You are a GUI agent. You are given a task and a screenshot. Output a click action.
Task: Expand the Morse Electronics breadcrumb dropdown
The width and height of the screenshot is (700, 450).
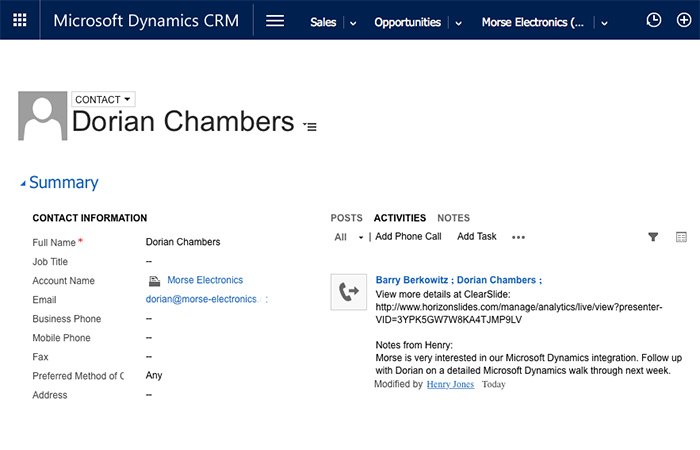[604, 23]
